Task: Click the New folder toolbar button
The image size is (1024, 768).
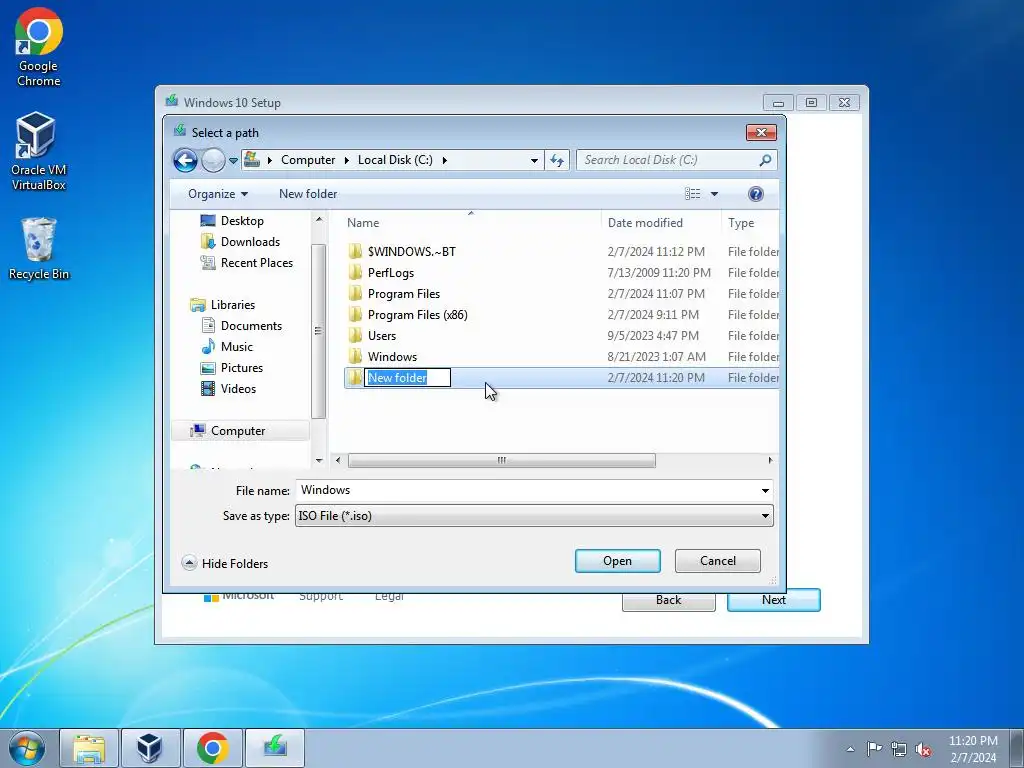Action: 308,194
